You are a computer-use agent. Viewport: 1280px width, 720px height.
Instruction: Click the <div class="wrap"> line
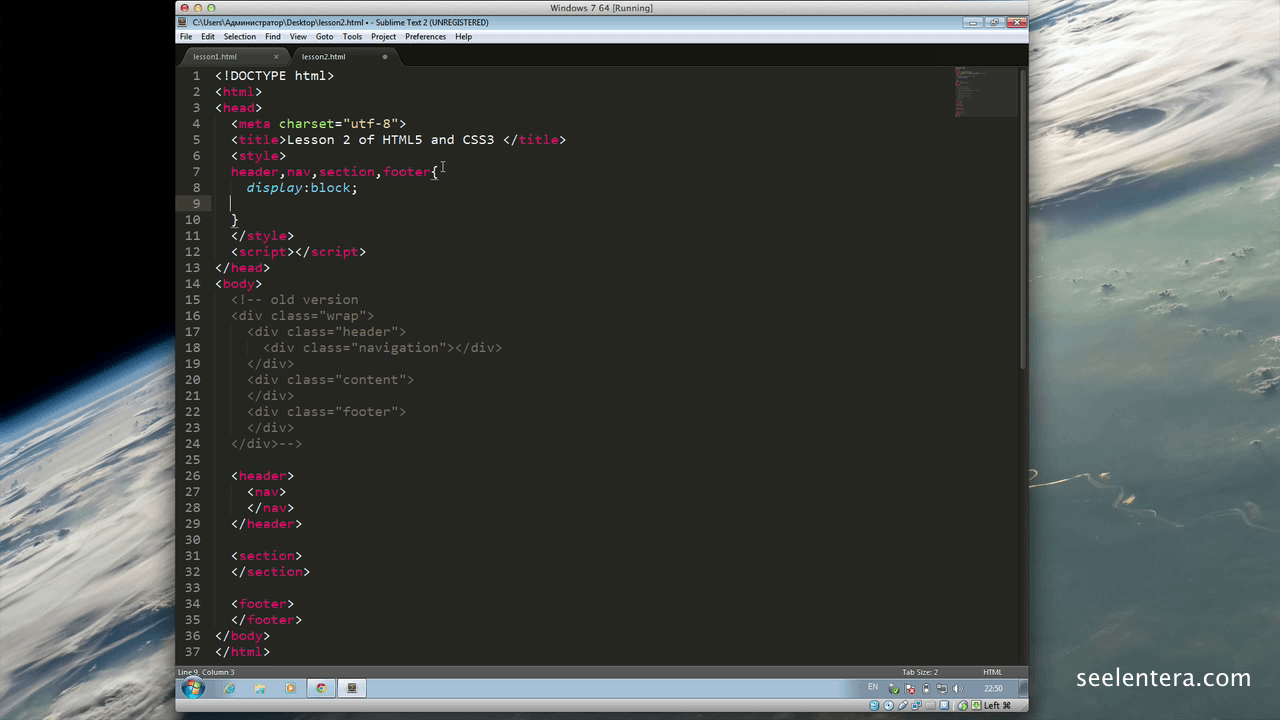point(302,316)
